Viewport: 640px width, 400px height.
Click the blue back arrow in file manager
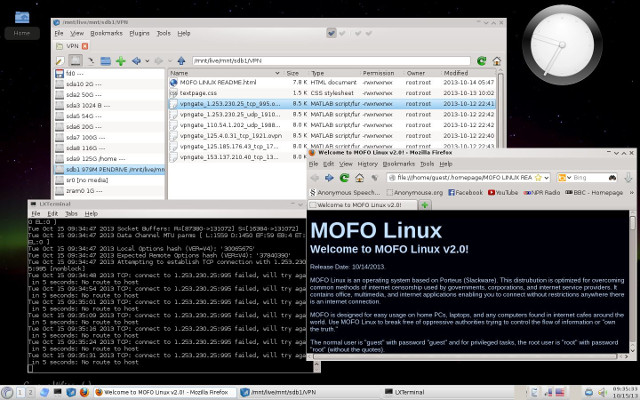pyautogui.click(x=136, y=61)
